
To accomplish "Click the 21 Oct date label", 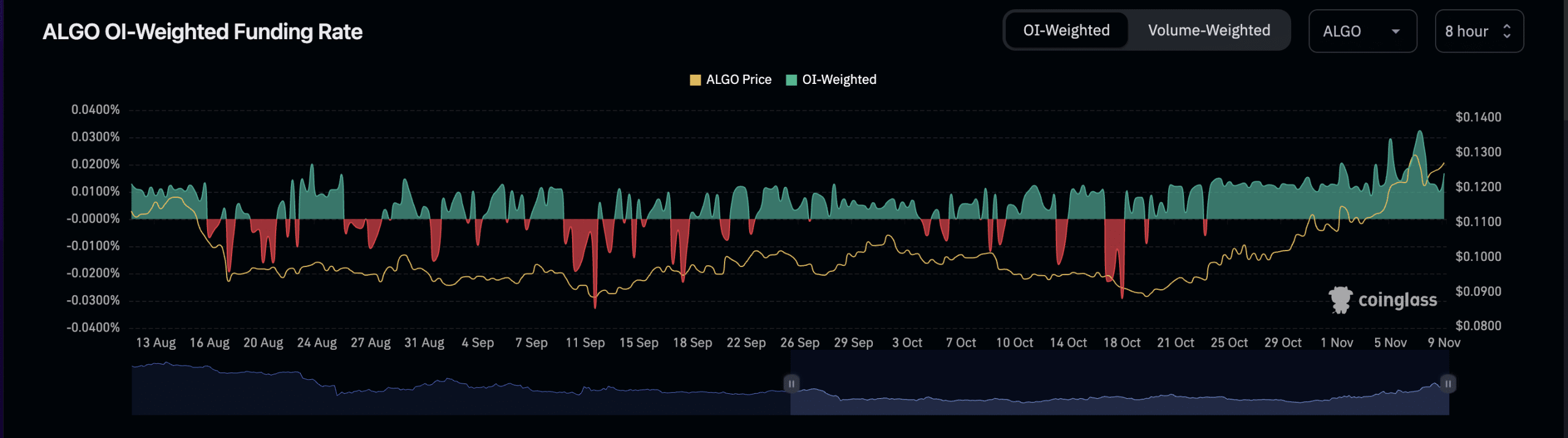I will [x=1176, y=343].
